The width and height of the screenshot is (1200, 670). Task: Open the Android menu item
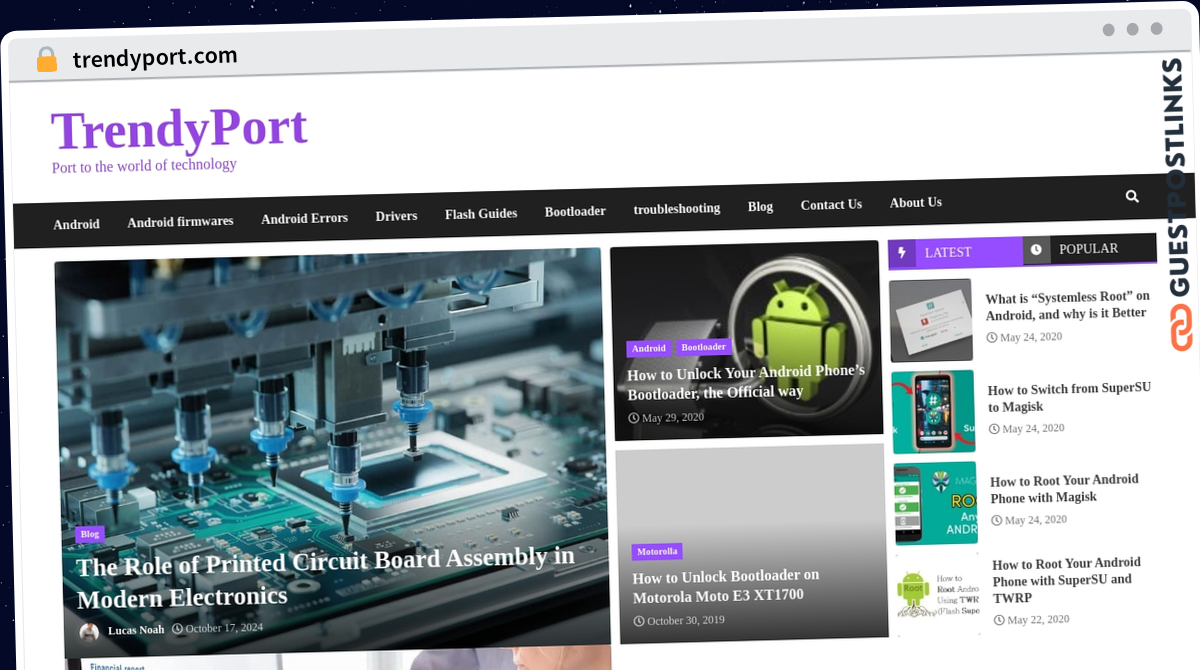tap(76, 224)
